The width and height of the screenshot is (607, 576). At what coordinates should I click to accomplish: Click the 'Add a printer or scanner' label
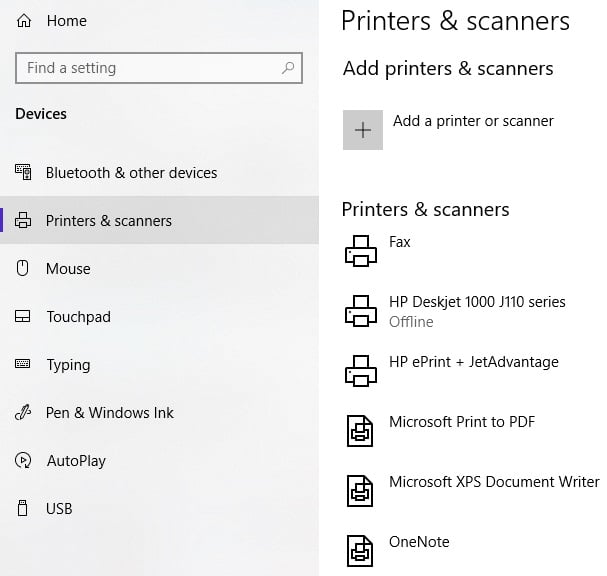pyautogui.click(x=473, y=121)
